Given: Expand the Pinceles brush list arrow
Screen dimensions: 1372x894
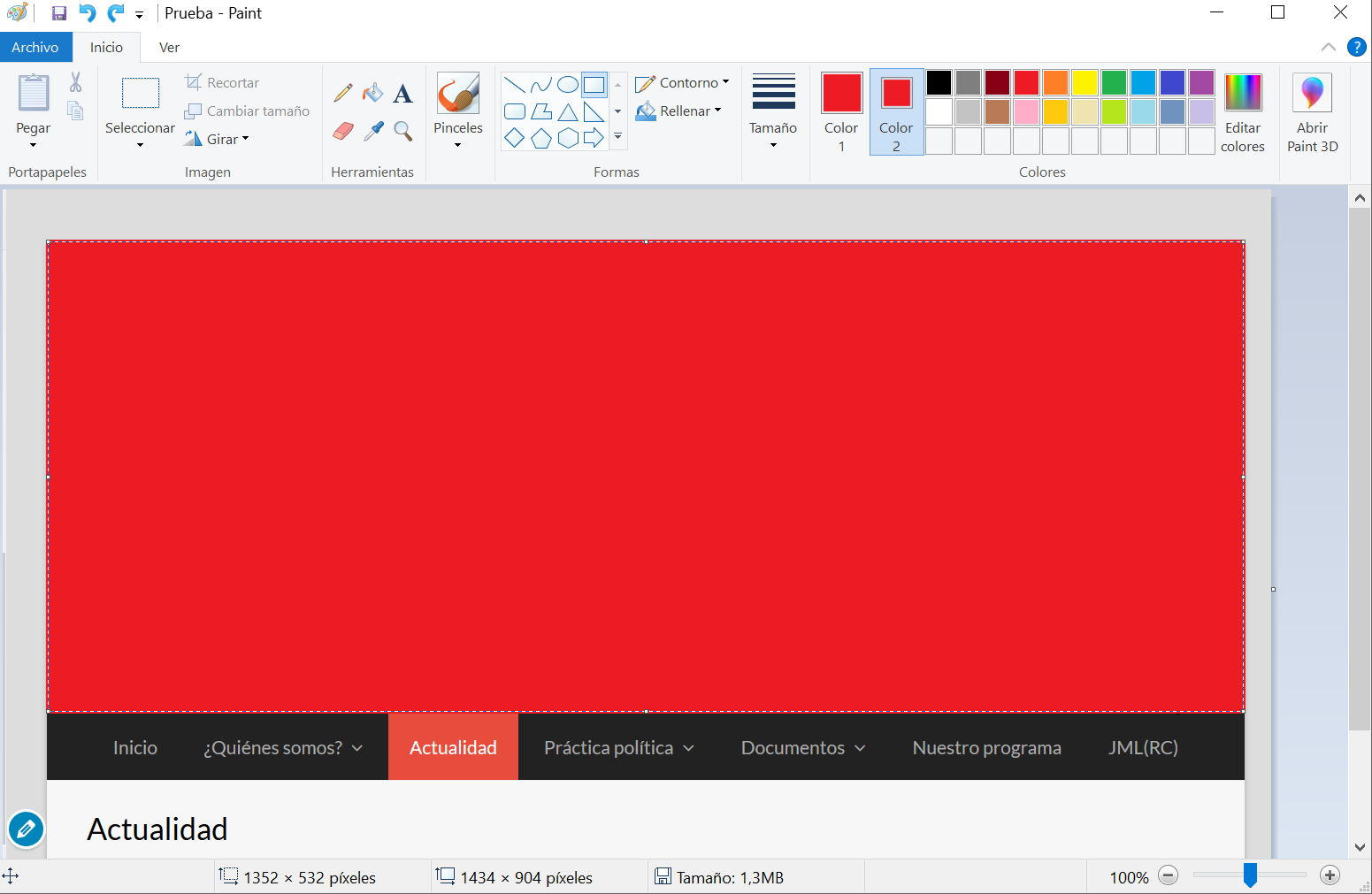Looking at the screenshot, I should tap(458, 145).
